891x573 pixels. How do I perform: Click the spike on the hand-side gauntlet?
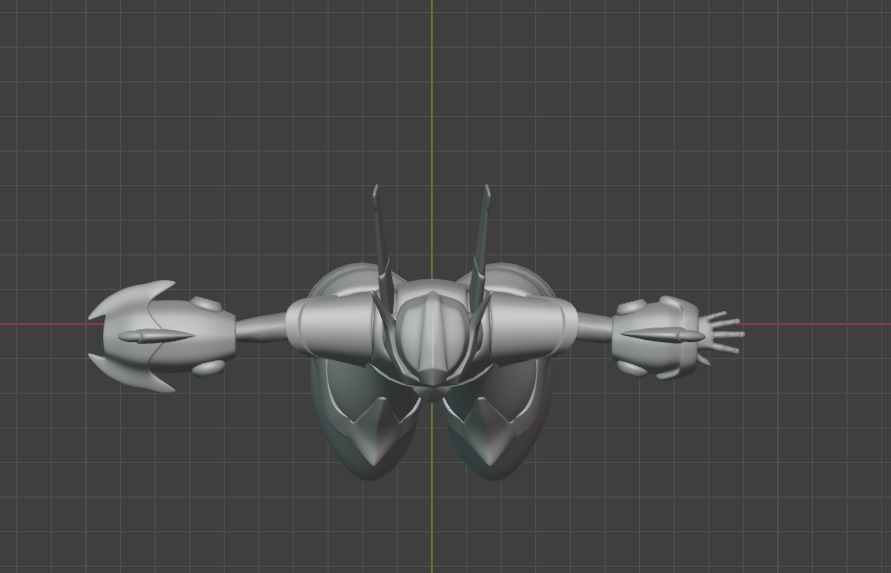click(663, 335)
